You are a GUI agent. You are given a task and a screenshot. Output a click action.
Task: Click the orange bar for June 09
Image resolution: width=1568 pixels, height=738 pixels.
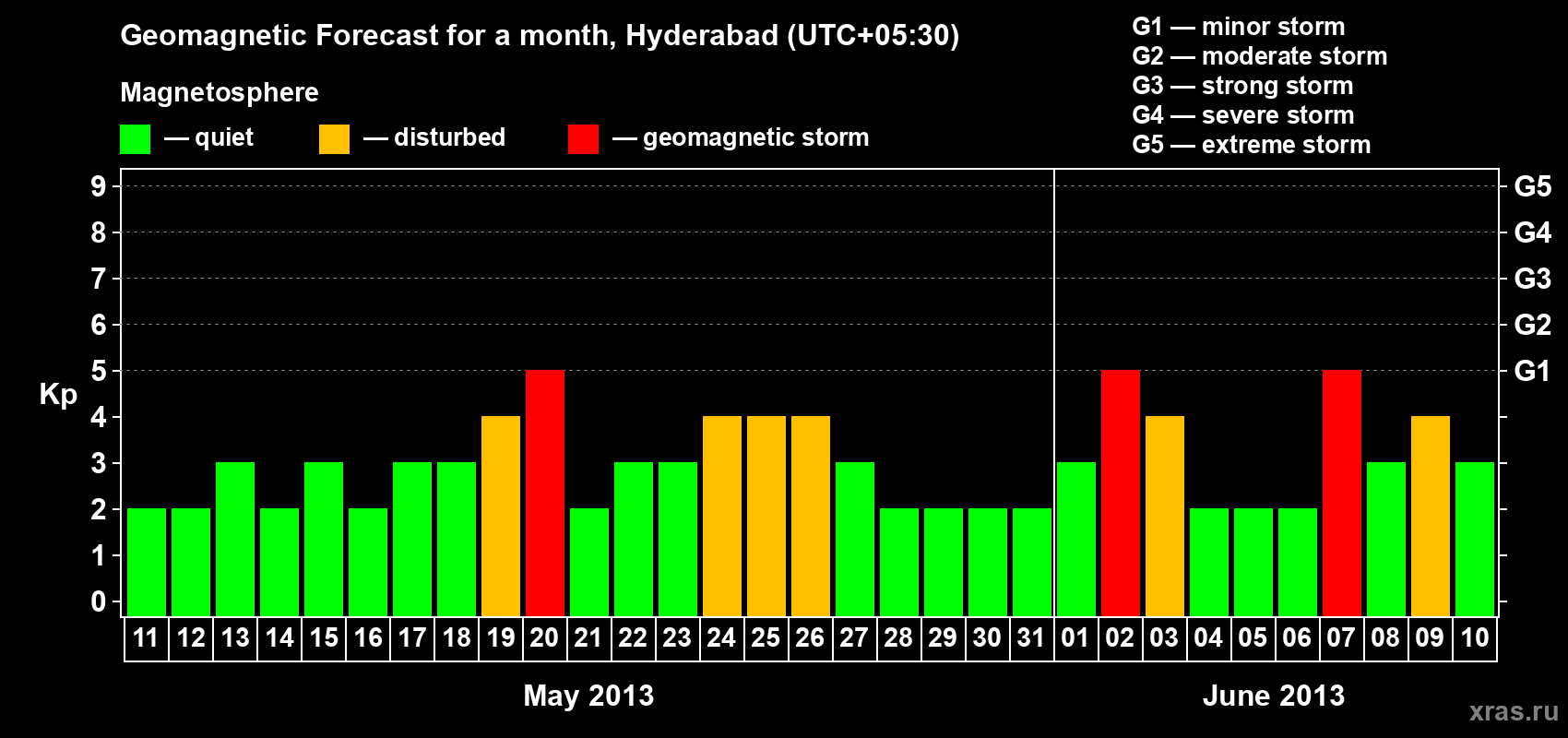click(1431, 517)
